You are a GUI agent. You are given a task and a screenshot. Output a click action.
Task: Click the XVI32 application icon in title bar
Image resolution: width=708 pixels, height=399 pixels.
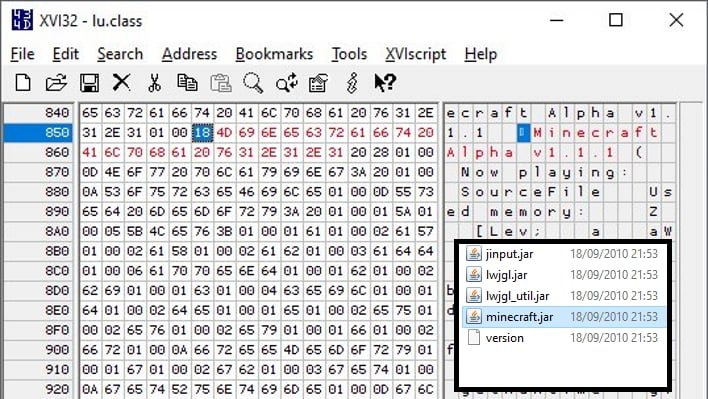point(22,20)
